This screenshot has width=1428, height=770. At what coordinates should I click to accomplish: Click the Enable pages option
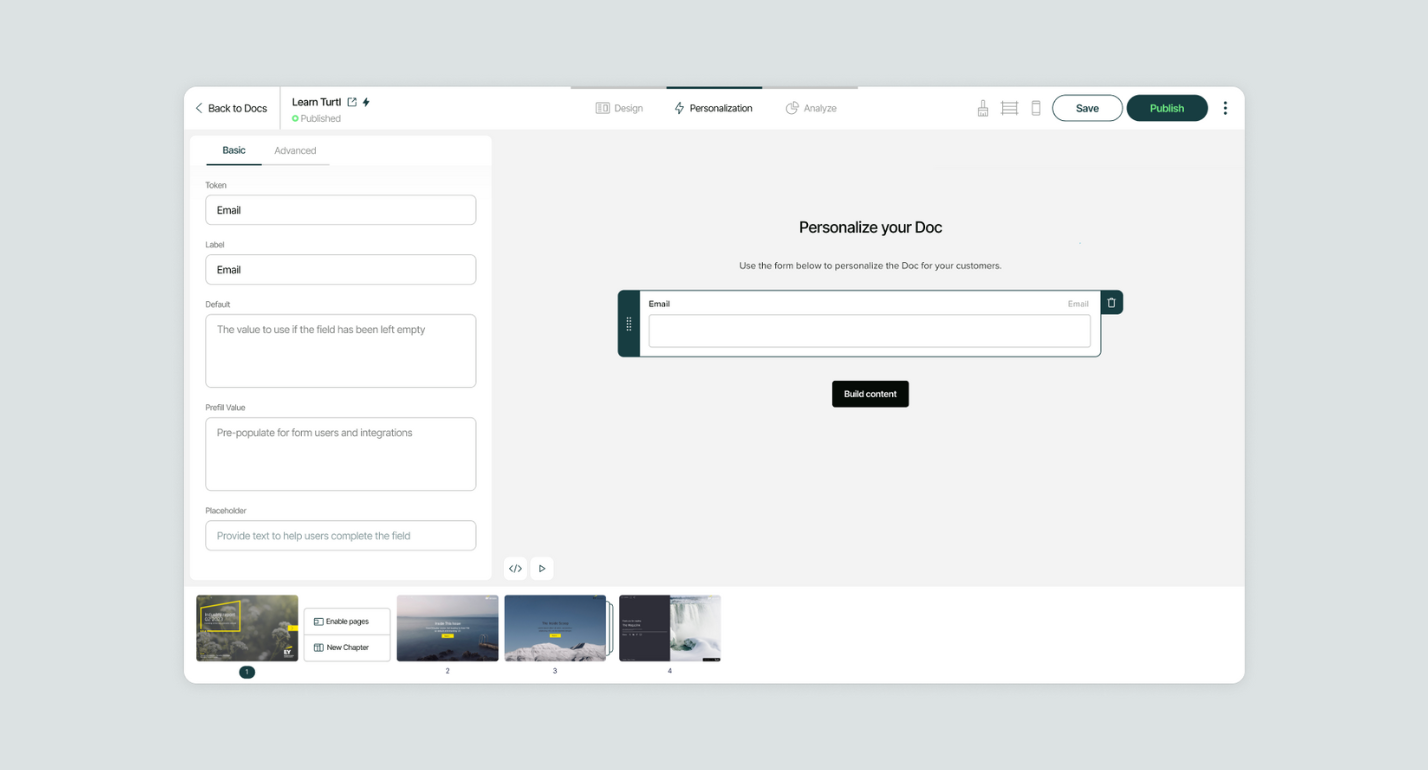tap(347, 621)
